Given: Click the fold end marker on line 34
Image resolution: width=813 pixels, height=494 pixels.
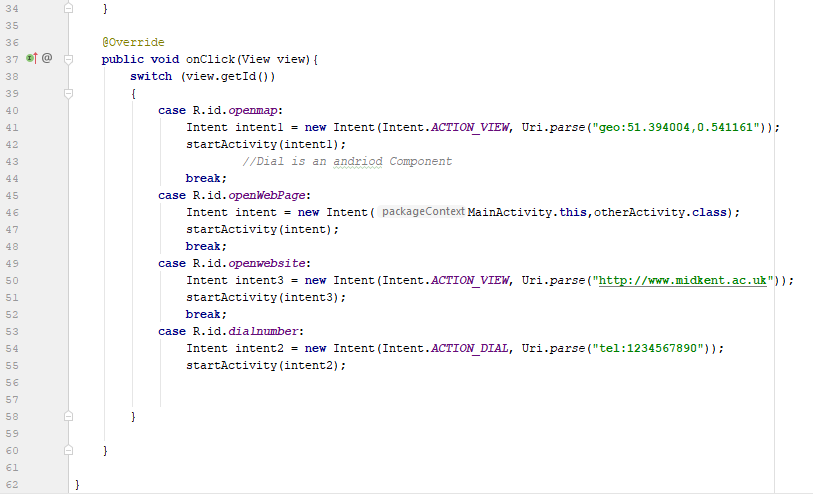Looking at the screenshot, I should (68, 8).
